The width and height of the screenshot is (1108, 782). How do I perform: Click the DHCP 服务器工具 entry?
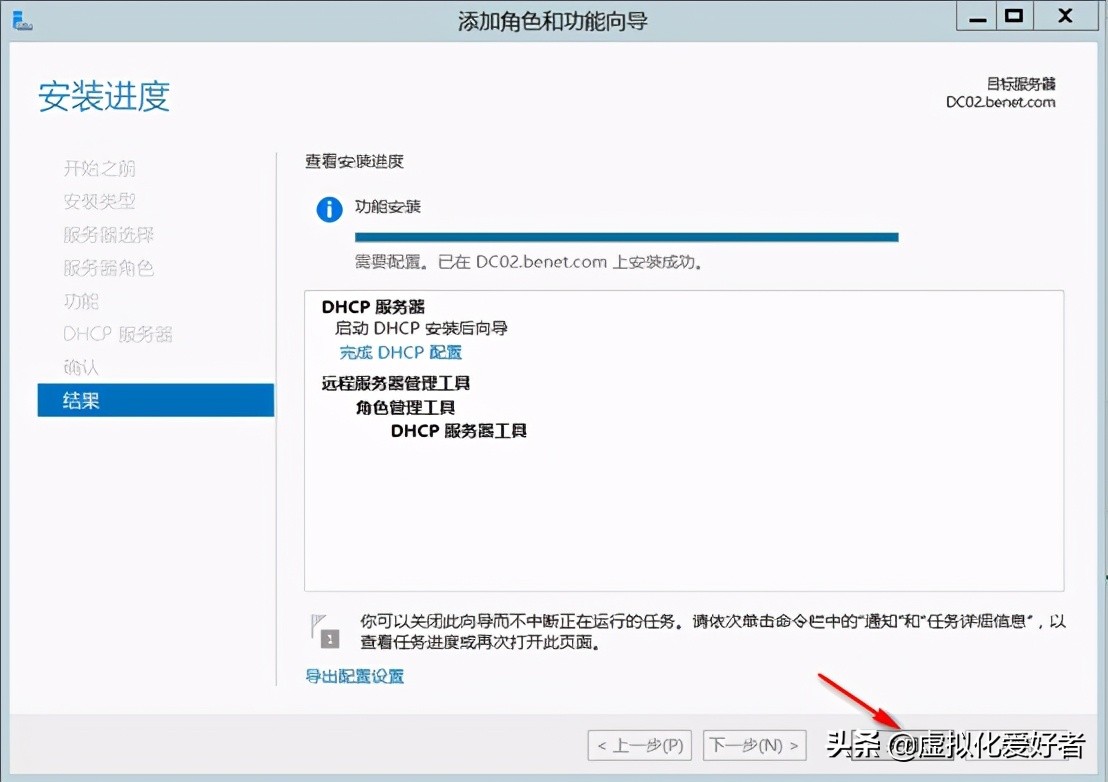(x=459, y=430)
